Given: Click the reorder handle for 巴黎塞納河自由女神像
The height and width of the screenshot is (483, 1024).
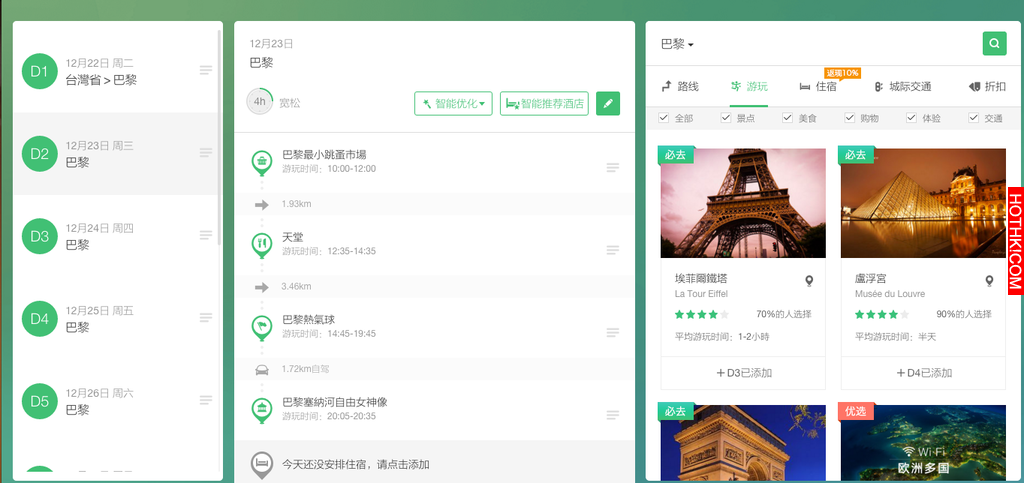Looking at the screenshot, I should 613,415.
